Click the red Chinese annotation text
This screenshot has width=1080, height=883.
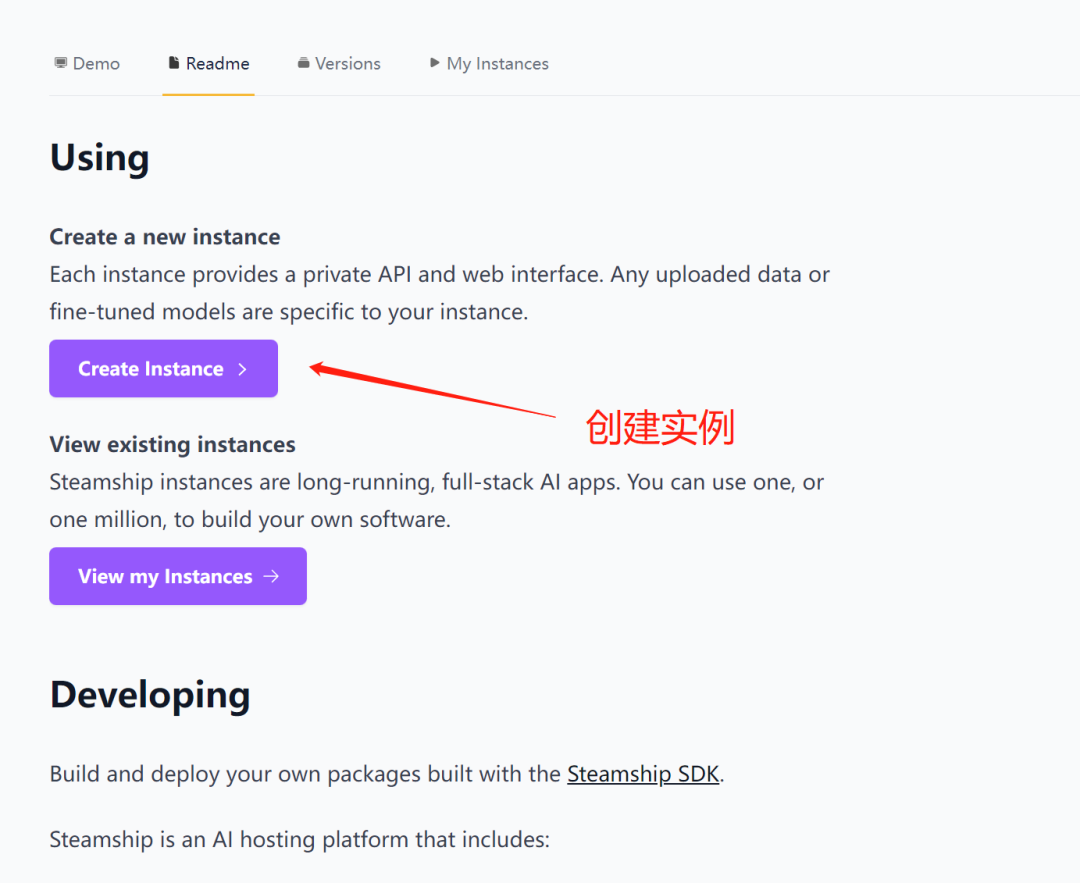tap(660, 428)
